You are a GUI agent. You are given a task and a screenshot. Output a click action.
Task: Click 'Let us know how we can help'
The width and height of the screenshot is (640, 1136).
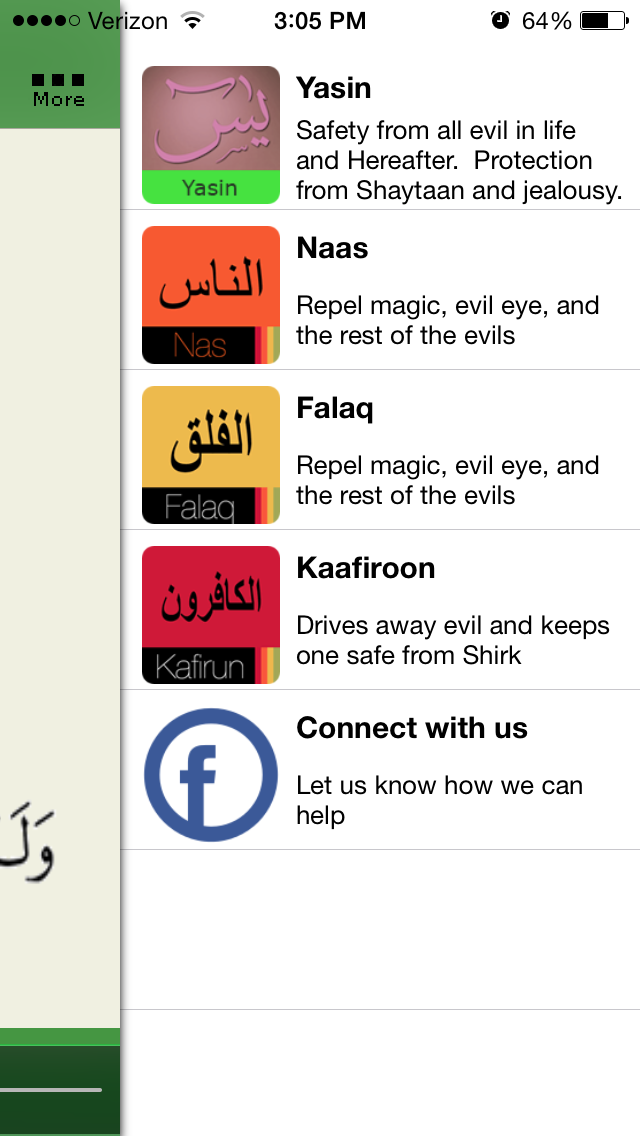tap(439, 800)
